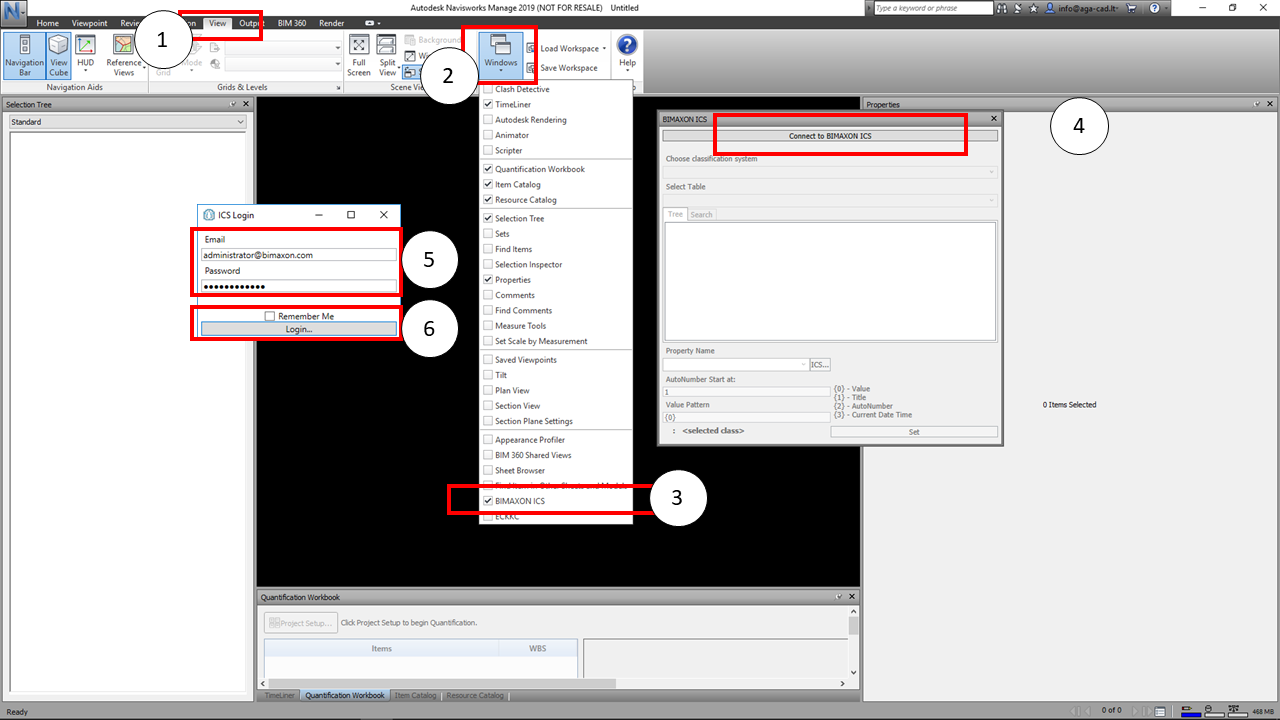Uncheck the BIMAXON ICS window entry
The height and width of the screenshot is (720, 1280).
click(488, 501)
